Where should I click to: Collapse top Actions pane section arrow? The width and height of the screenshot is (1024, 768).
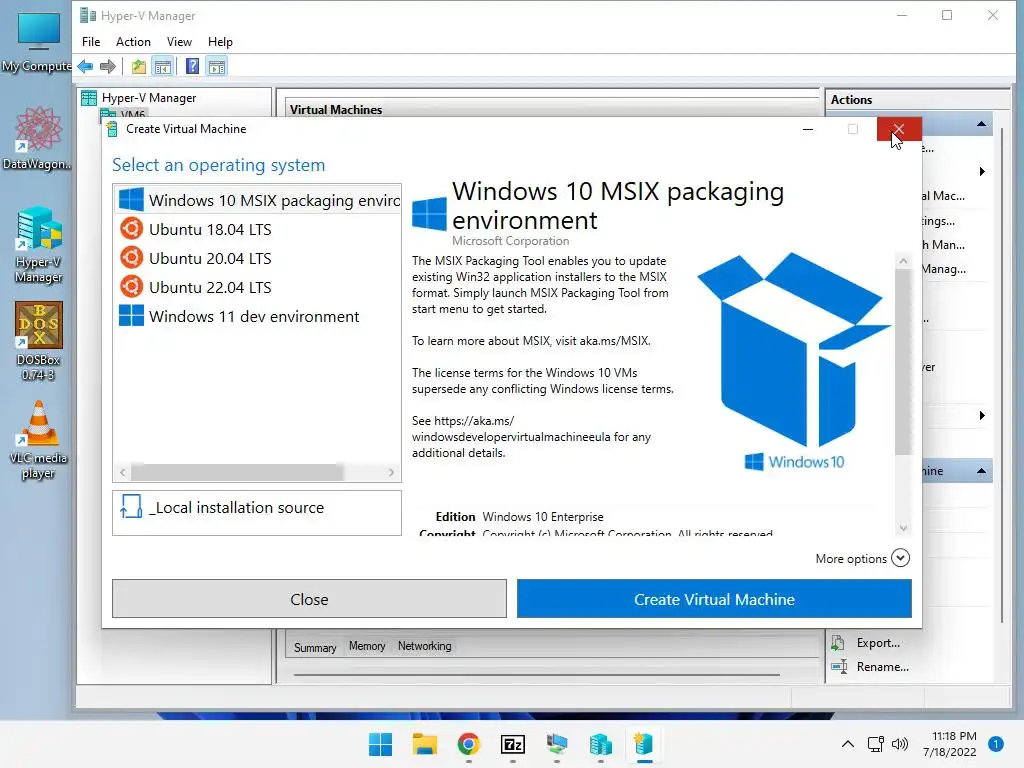[x=981, y=124]
